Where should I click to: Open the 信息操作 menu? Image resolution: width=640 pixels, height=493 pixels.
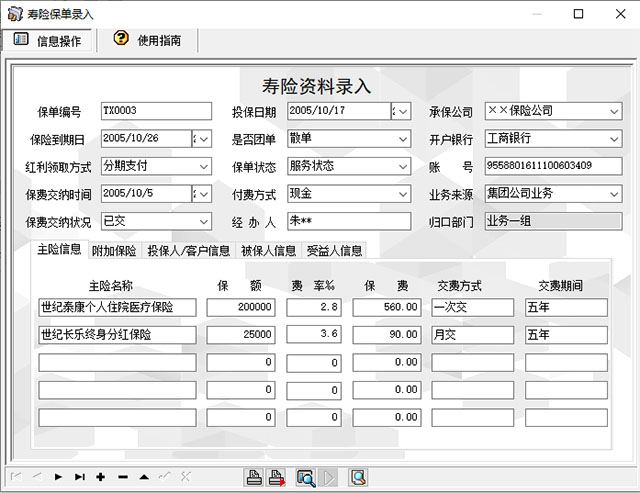point(48,40)
